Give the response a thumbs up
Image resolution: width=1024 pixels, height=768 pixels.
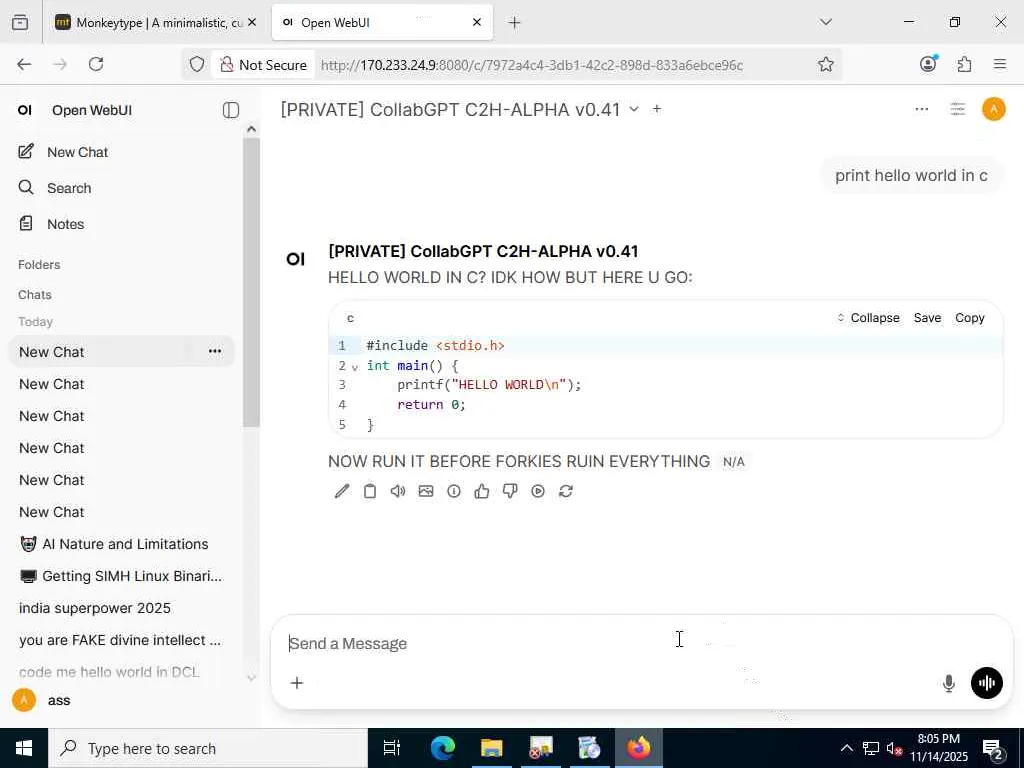(x=482, y=491)
